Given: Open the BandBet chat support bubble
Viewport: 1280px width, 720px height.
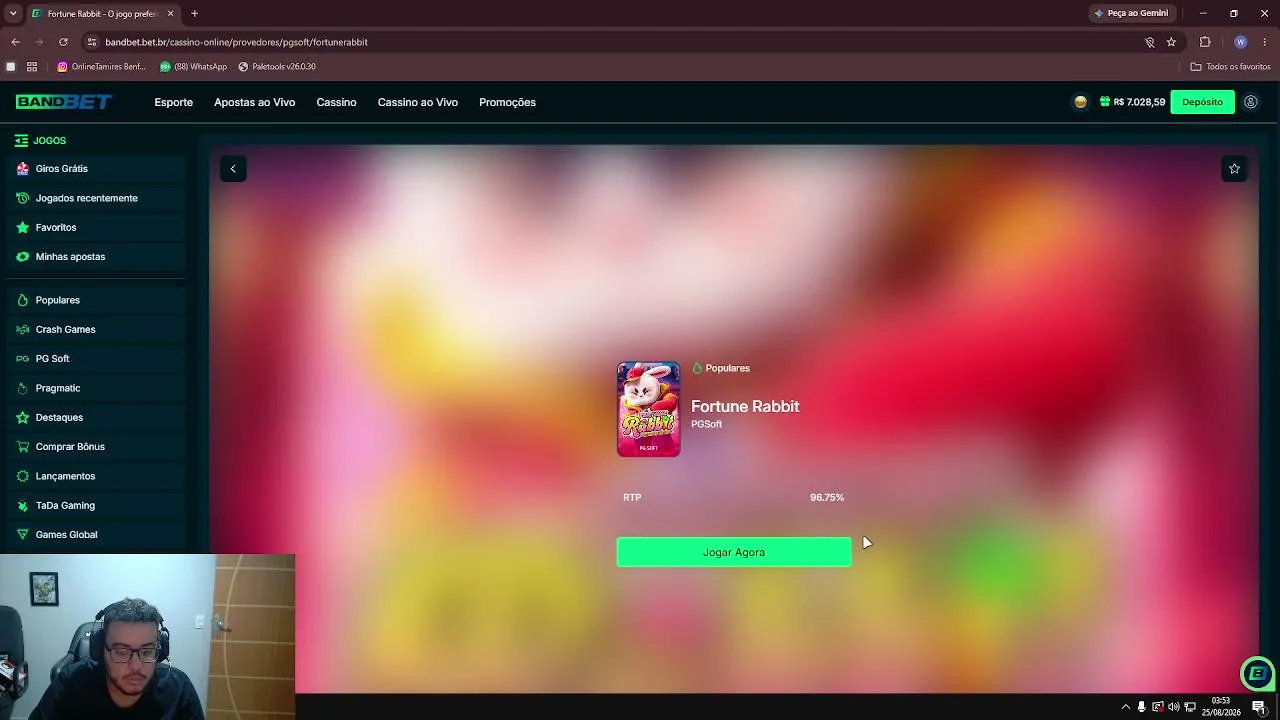Looking at the screenshot, I should point(1257,673).
